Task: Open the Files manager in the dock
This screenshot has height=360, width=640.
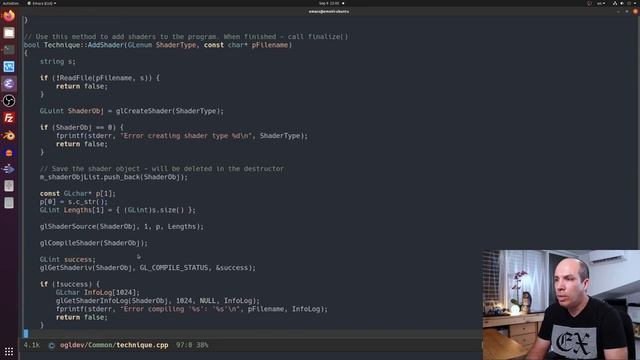Action: click(9, 33)
